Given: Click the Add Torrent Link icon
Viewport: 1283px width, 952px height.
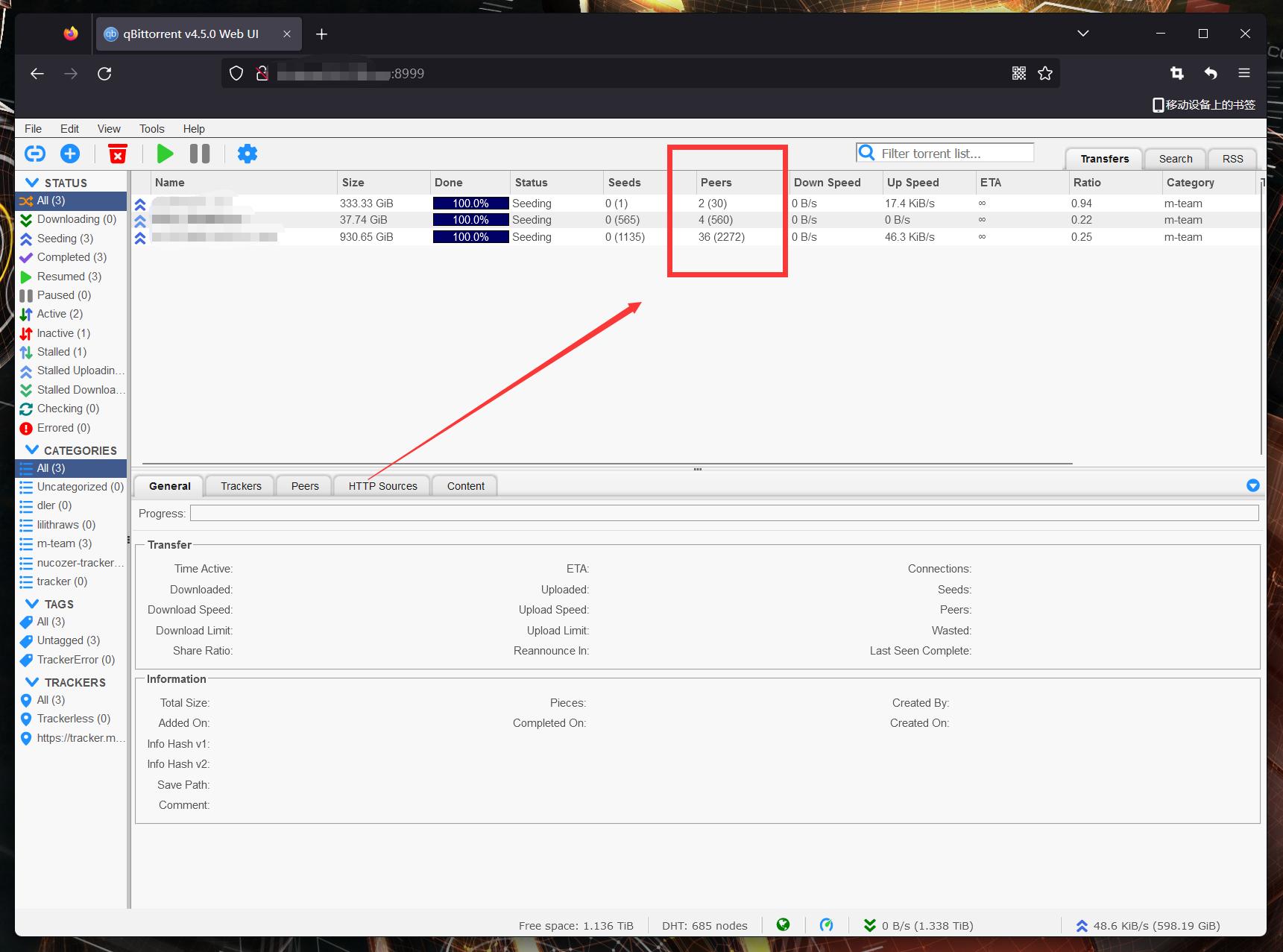Looking at the screenshot, I should pos(35,154).
